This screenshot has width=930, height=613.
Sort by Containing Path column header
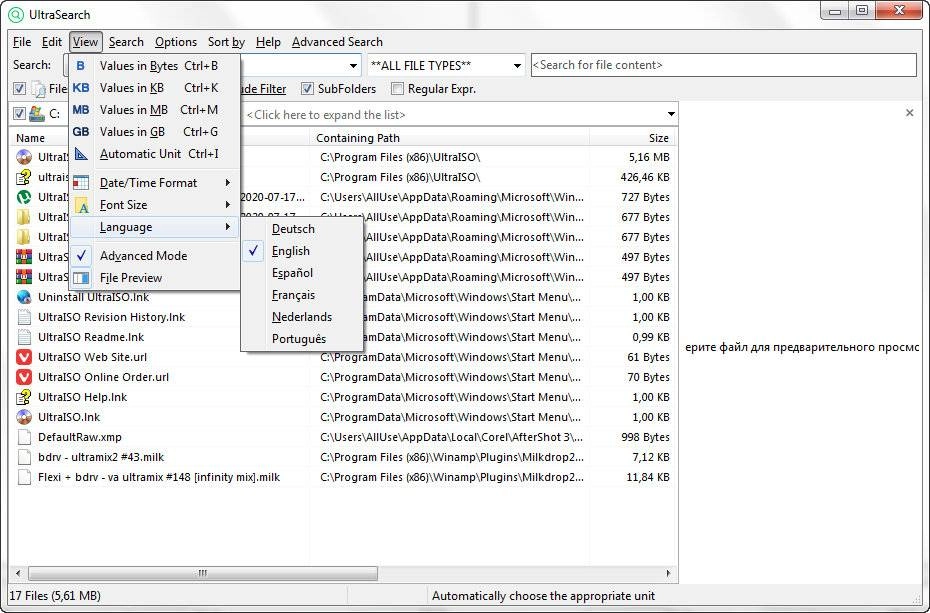coord(450,138)
